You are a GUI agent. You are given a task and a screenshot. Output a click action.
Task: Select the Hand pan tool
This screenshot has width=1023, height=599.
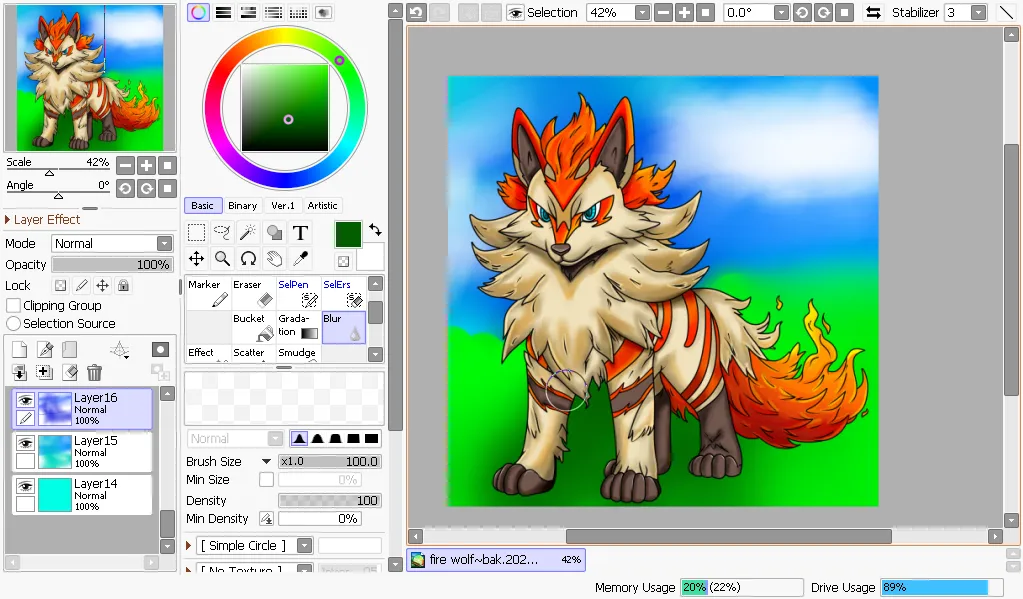coord(274,258)
